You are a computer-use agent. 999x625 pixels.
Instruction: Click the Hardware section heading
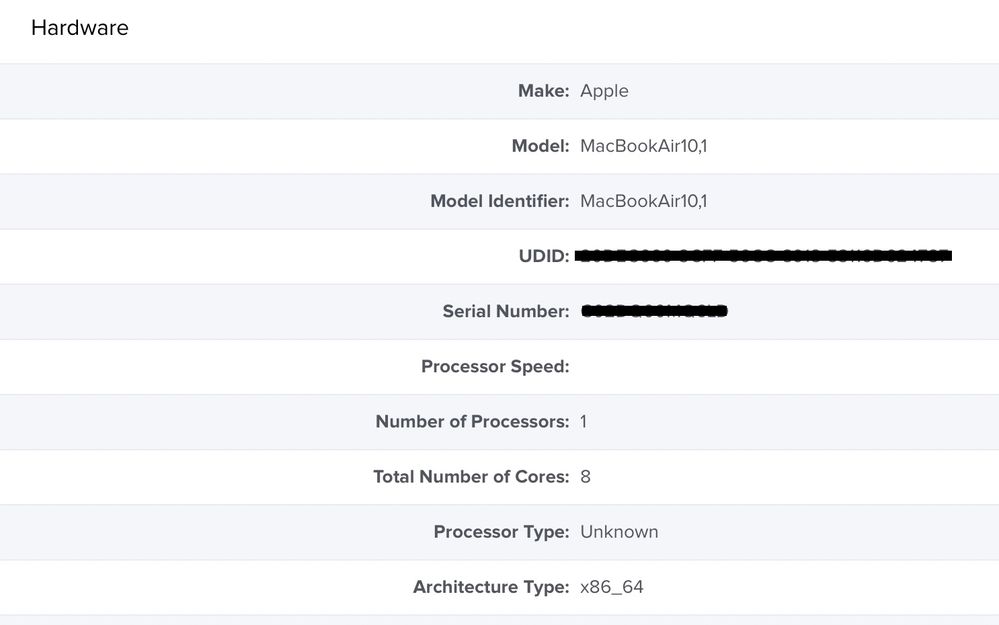click(80, 28)
